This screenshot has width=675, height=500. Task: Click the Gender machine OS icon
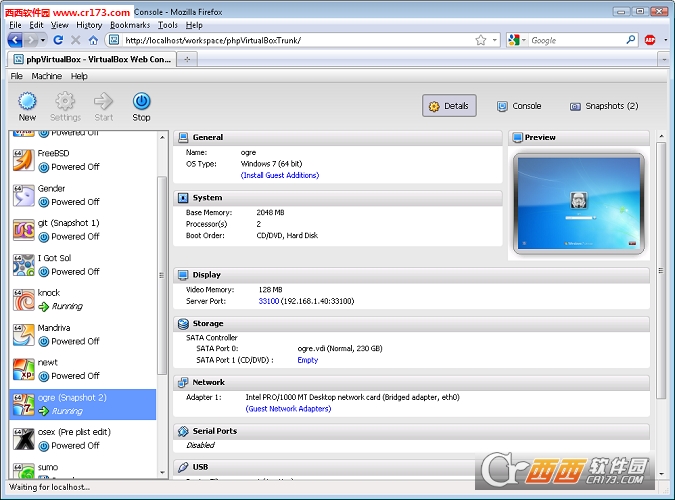coord(23,195)
